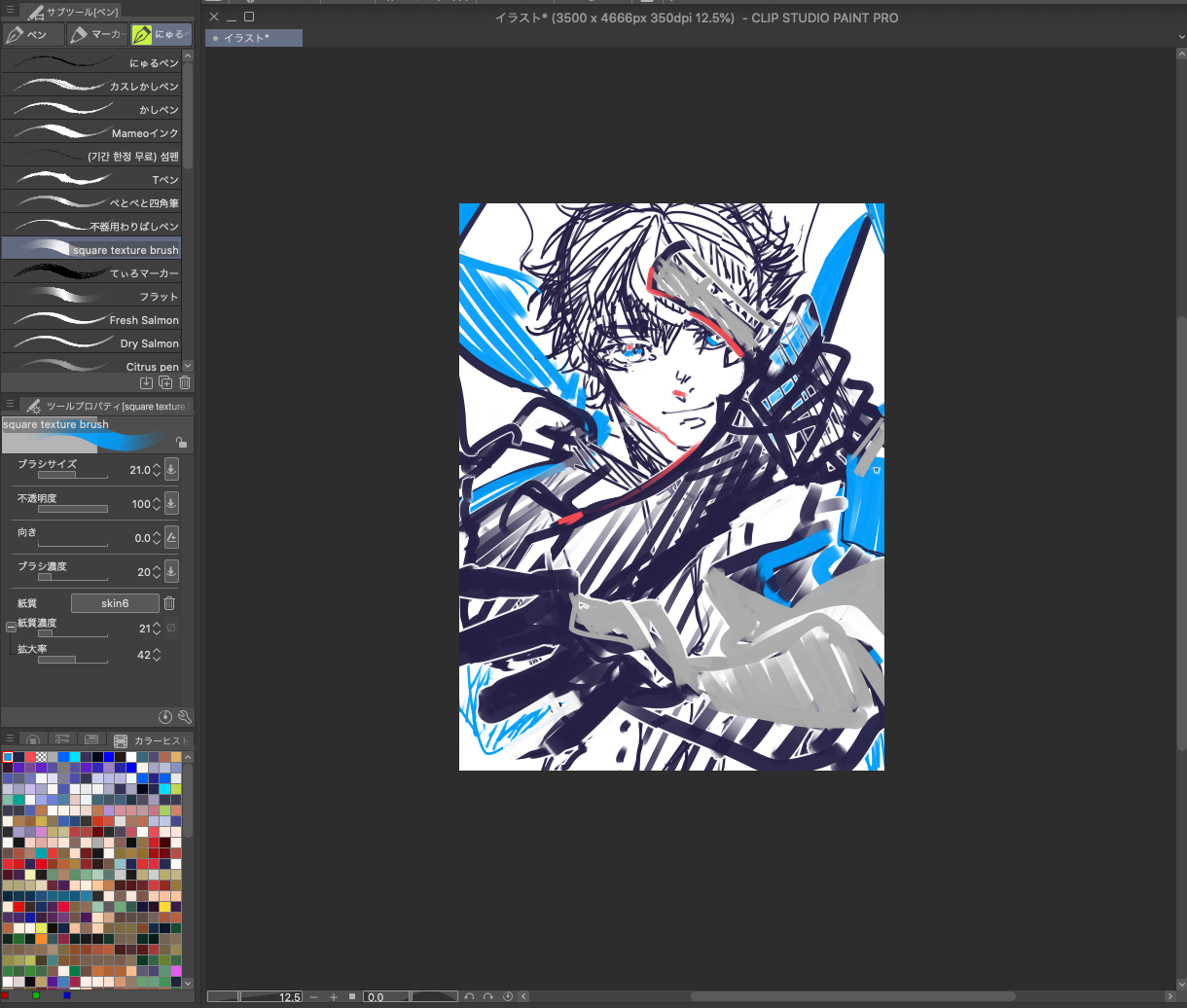The image size is (1187, 1008).
Task: Expand the canvas tab list chevron
Action: pyautogui.click(x=1180, y=38)
